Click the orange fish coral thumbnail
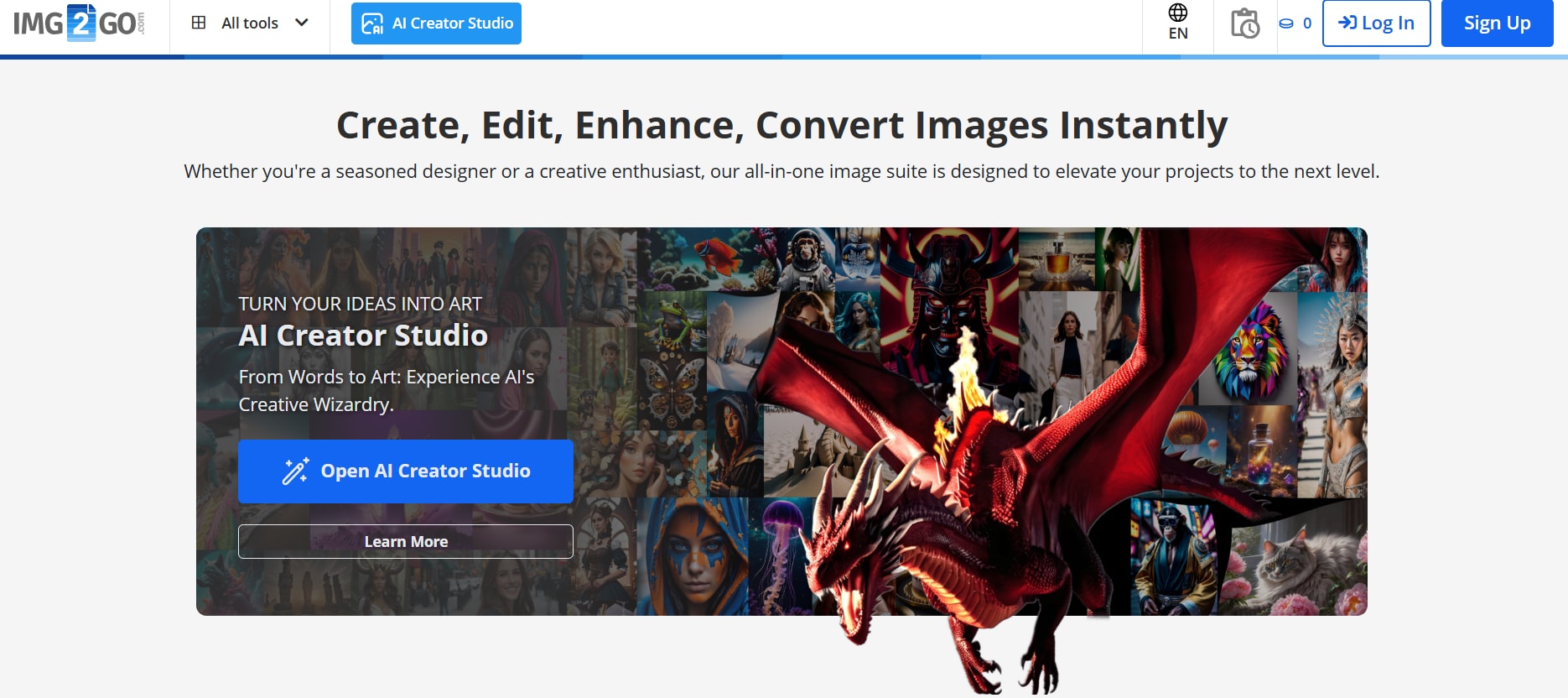 pyautogui.click(x=707, y=258)
